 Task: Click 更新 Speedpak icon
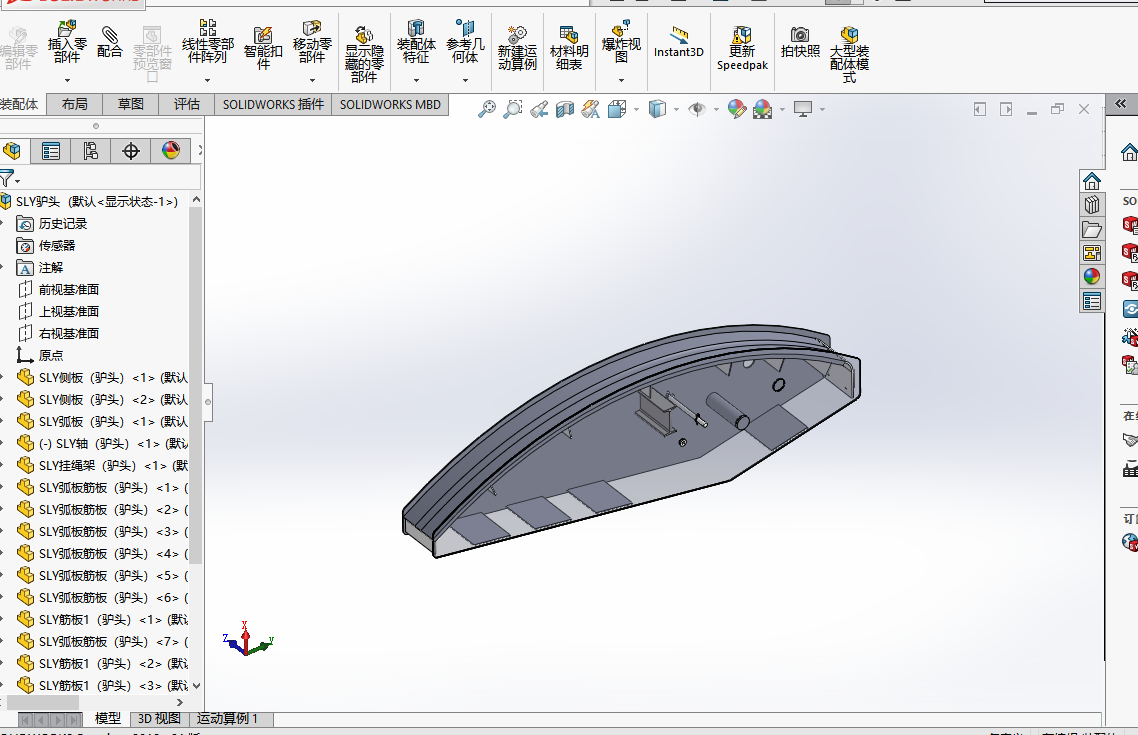point(742,48)
